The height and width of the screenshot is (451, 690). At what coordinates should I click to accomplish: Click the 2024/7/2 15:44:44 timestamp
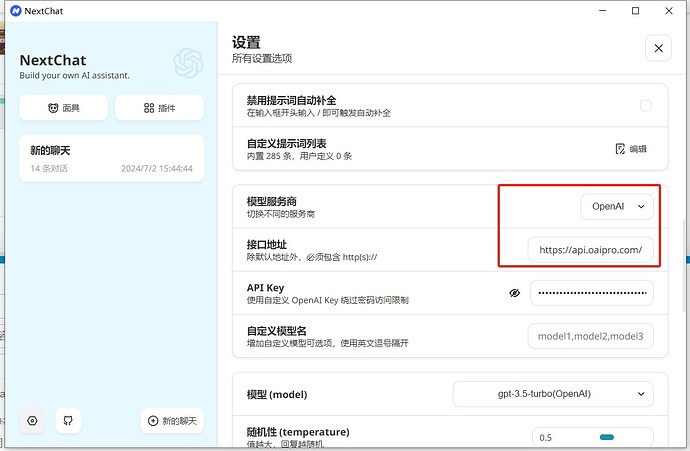point(157,168)
